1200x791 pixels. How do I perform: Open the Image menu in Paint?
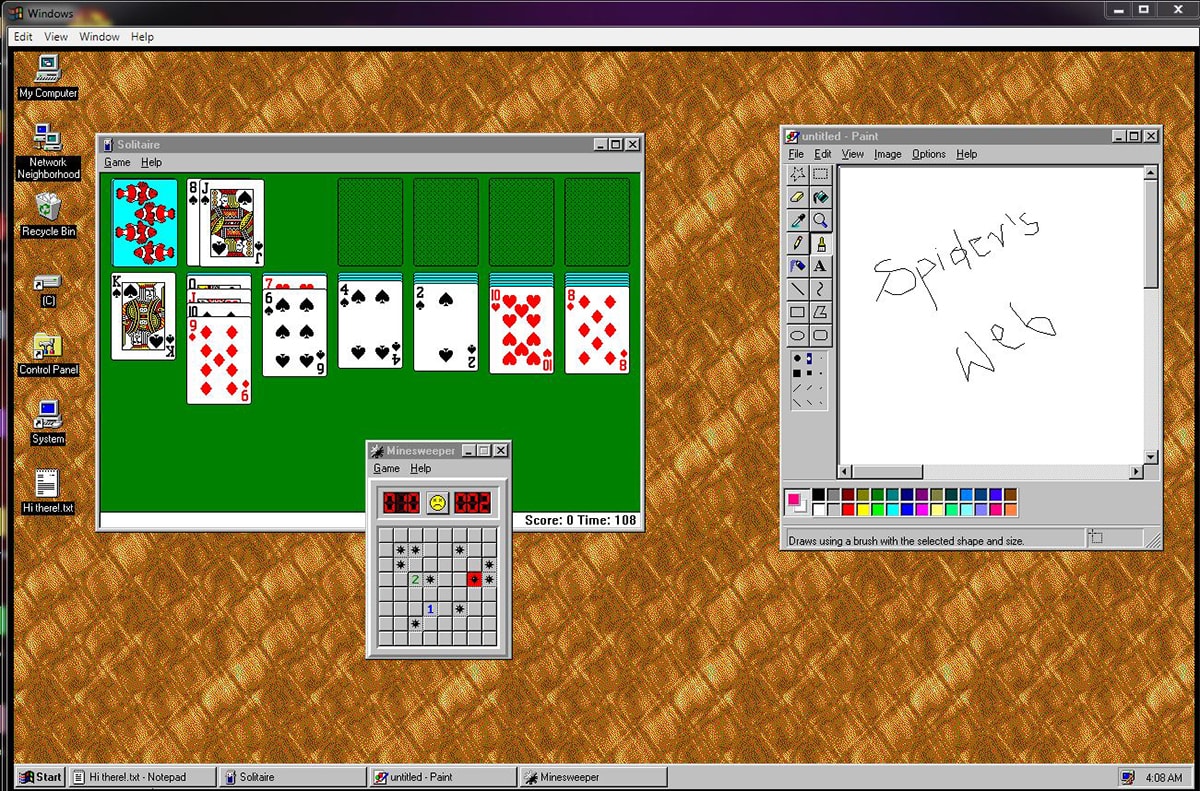point(888,154)
